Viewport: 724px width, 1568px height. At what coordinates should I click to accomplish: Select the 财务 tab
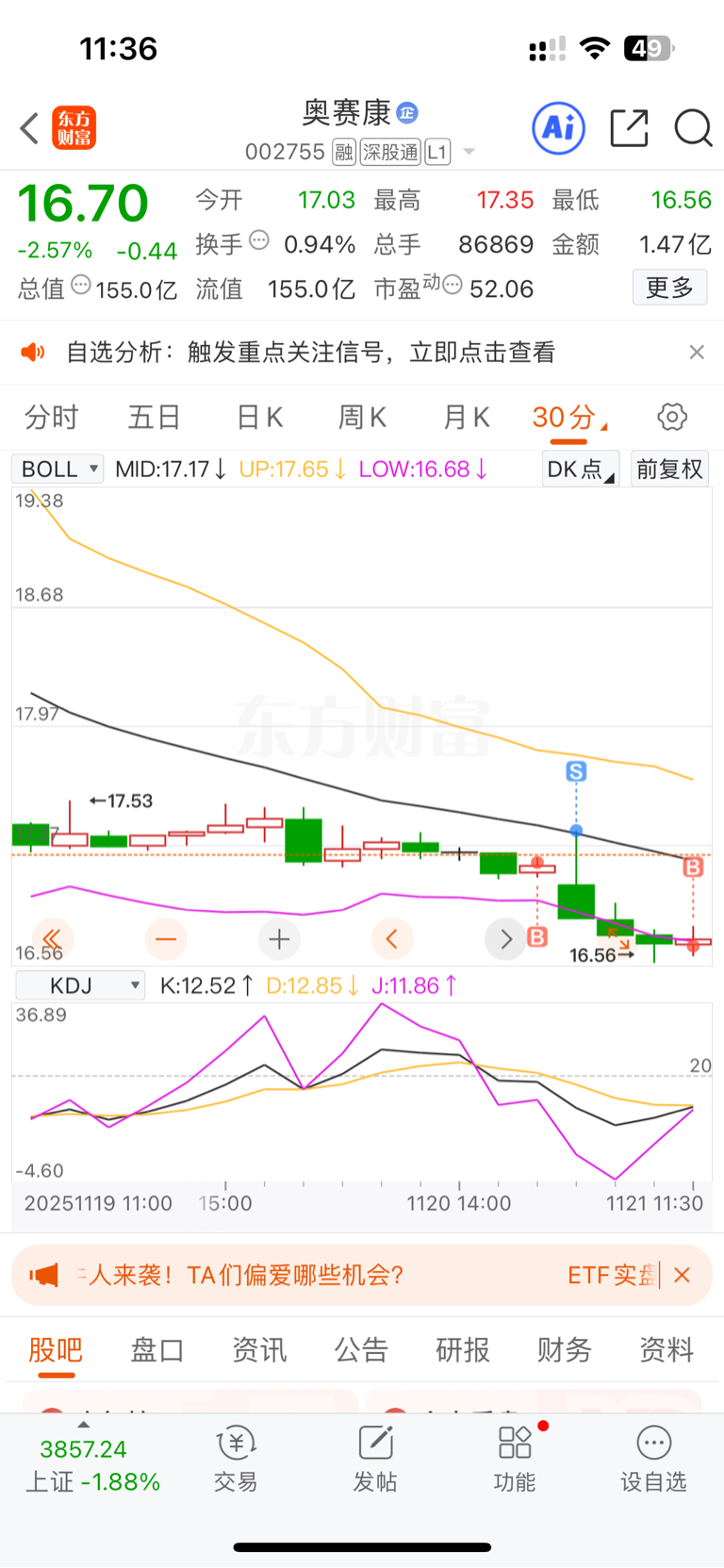[565, 1349]
